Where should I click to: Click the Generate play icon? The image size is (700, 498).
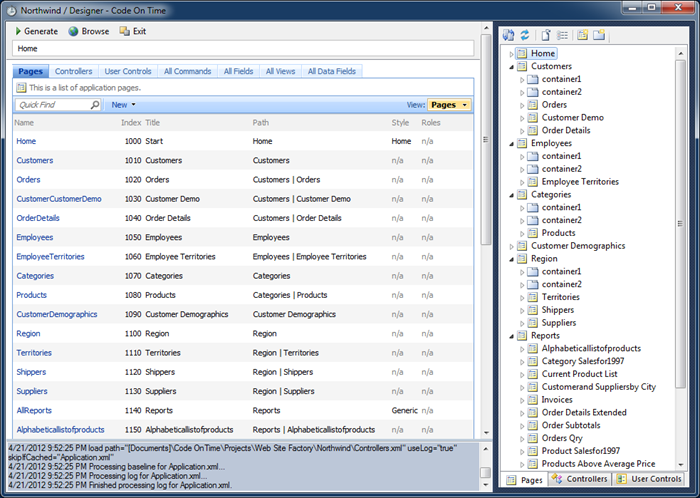[x=18, y=31]
